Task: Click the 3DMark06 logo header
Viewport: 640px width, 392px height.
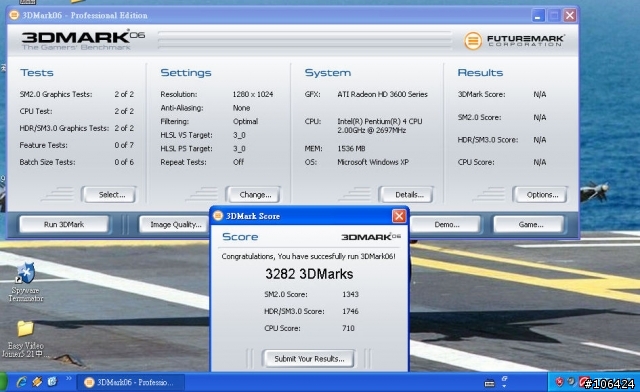Action: 83,40
